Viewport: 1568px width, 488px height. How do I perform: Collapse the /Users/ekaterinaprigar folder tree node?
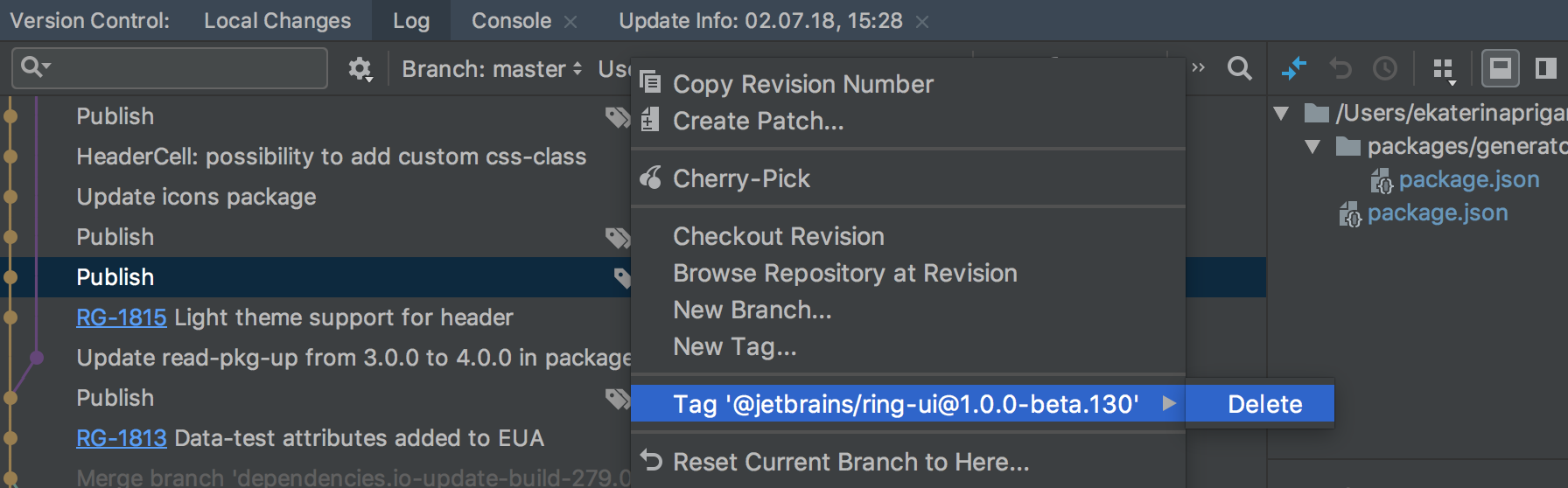[1282, 113]
